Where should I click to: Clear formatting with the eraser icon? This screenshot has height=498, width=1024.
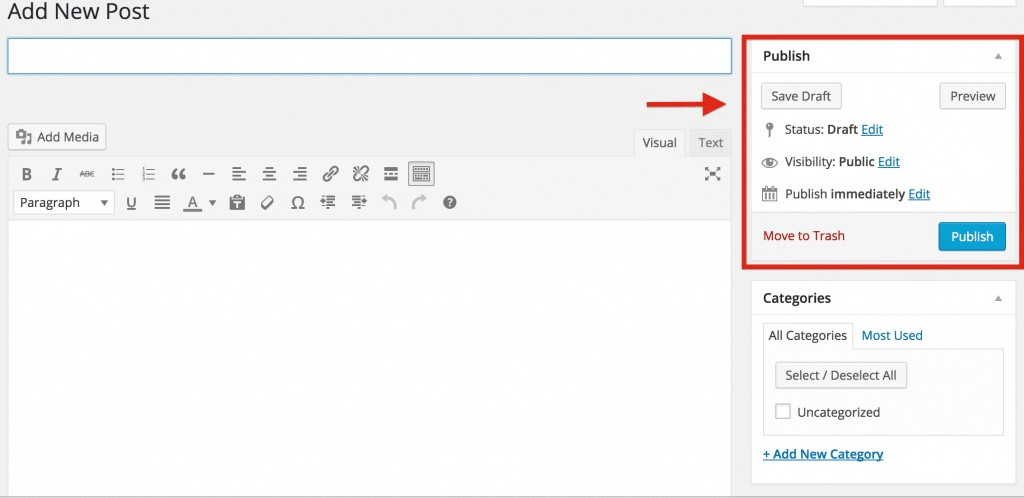click(267, 203)
